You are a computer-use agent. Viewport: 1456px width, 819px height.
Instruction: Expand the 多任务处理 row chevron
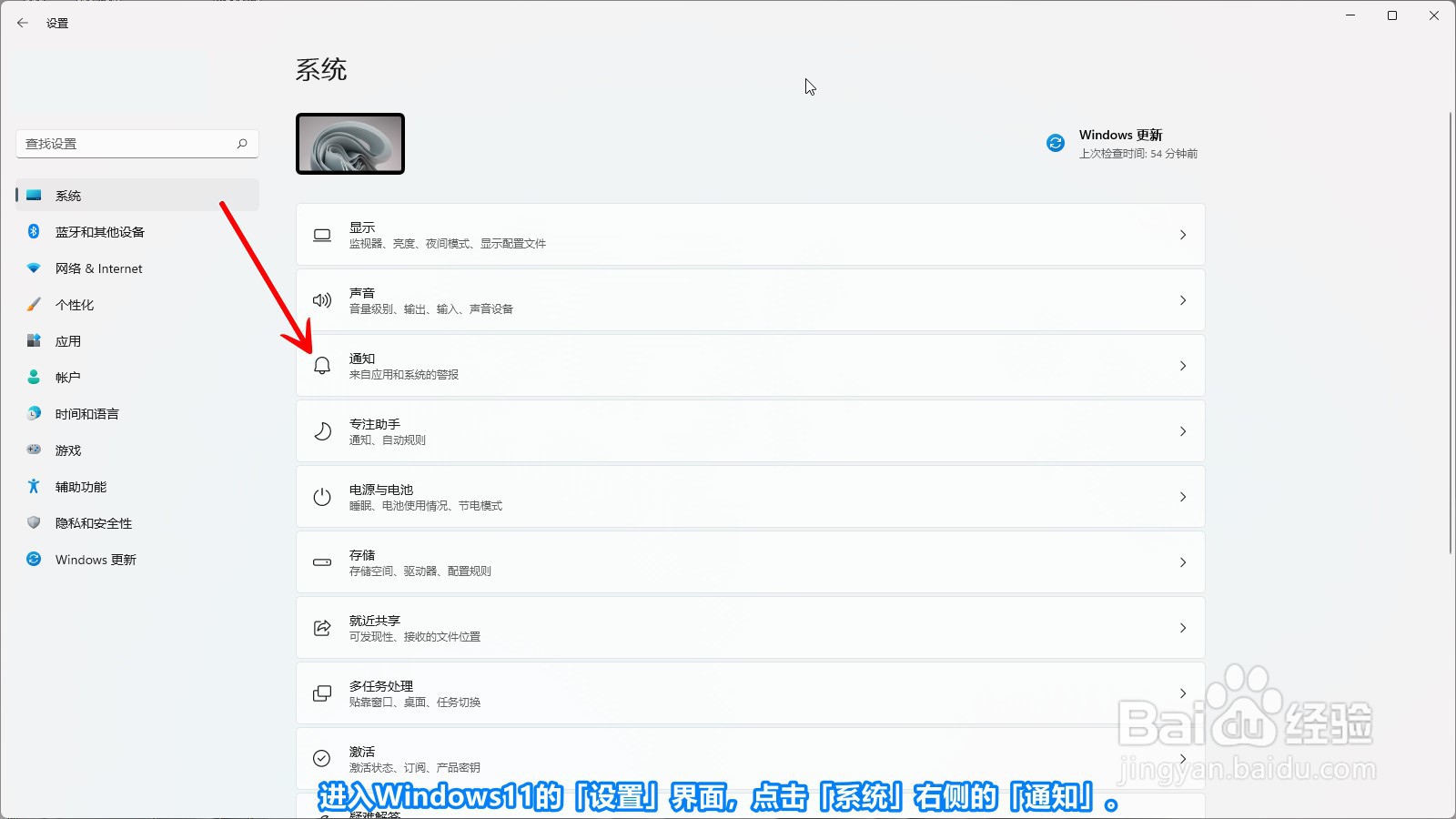point(1183,693)
